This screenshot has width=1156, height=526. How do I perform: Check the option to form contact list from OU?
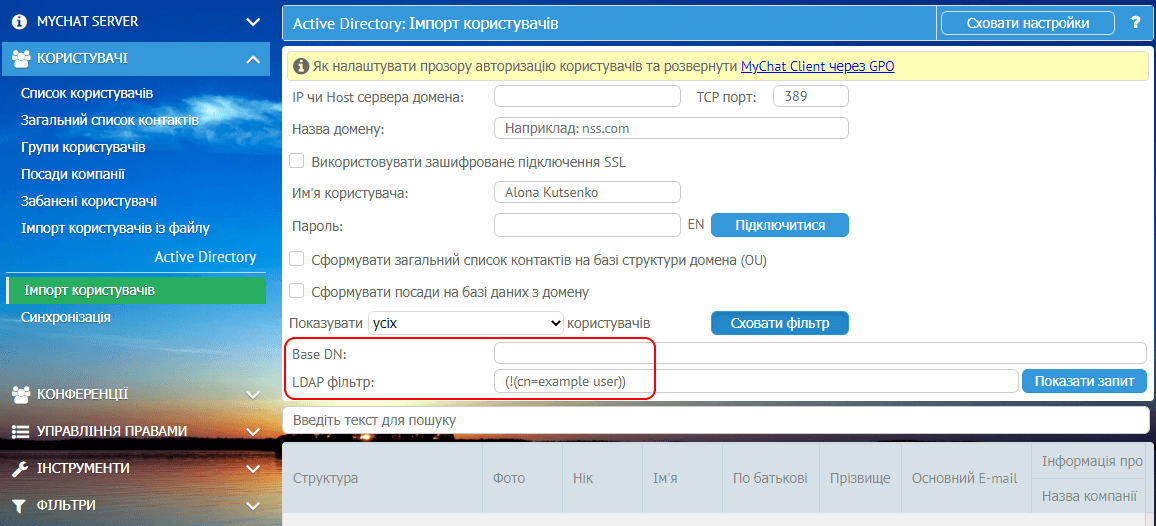[x=297, y=259]
